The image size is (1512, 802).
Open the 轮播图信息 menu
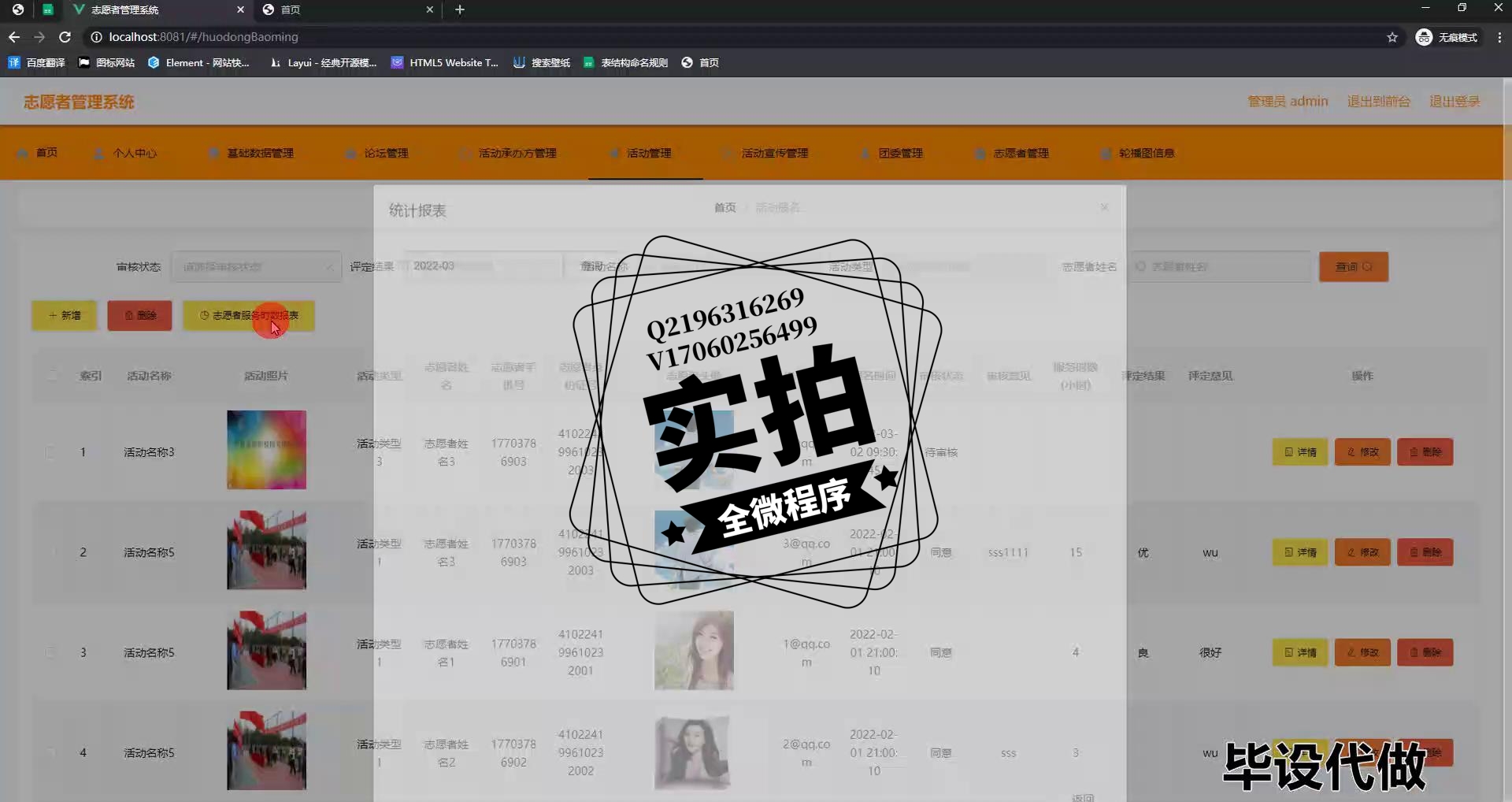pyautogui.click(x=1137, y=153)
